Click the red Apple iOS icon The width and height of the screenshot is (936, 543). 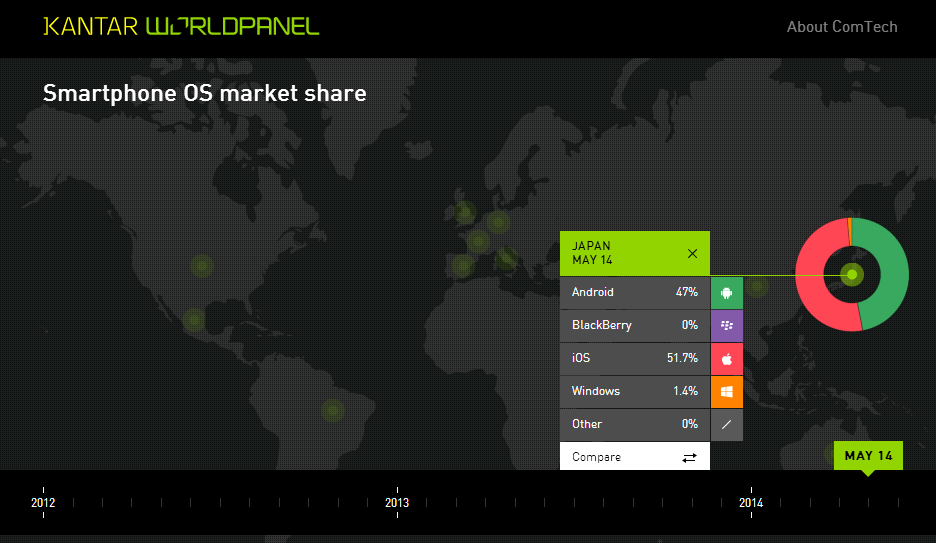coord(726,359)
